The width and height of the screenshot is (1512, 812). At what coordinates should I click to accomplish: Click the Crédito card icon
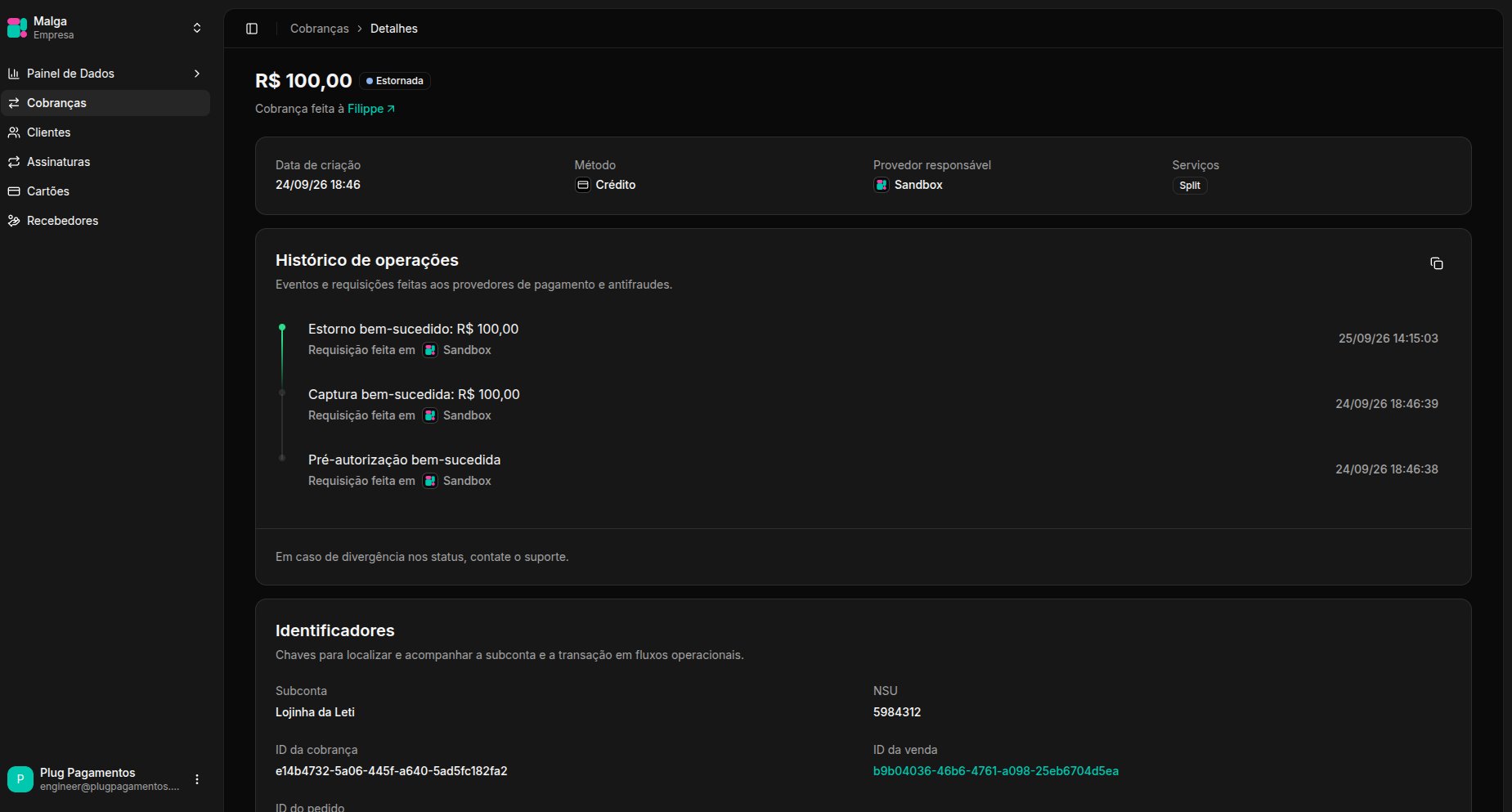click(x=583, y=185)
